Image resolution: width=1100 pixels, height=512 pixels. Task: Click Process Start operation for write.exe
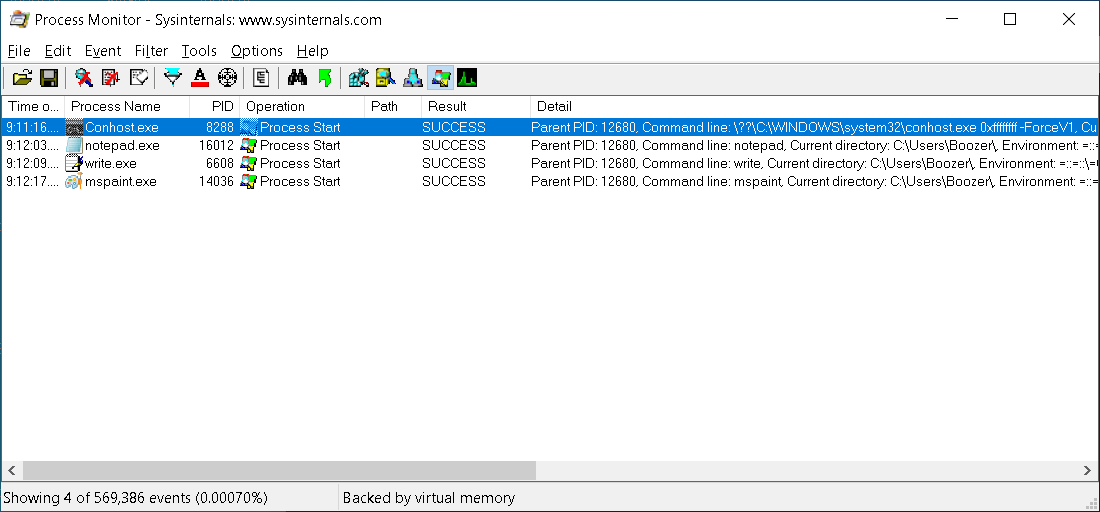click(300, 163)
